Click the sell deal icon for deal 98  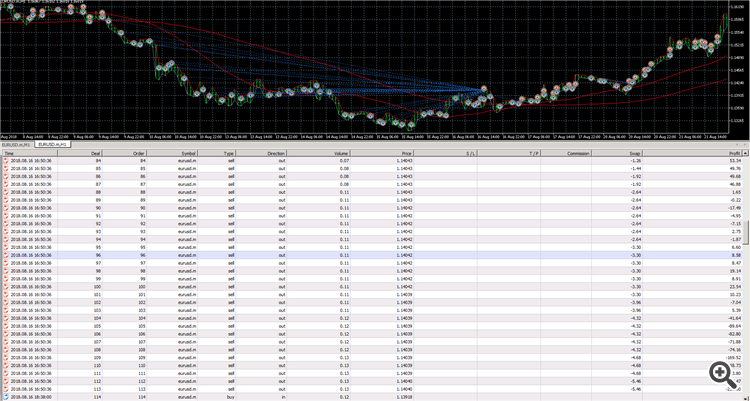6,271
